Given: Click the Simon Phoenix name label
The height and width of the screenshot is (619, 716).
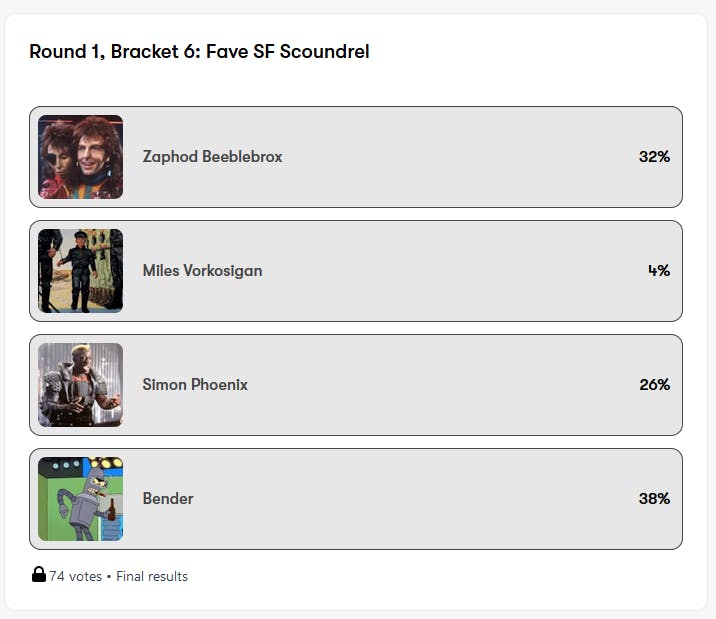Looking at the screenshot, I should coord(195,385).
